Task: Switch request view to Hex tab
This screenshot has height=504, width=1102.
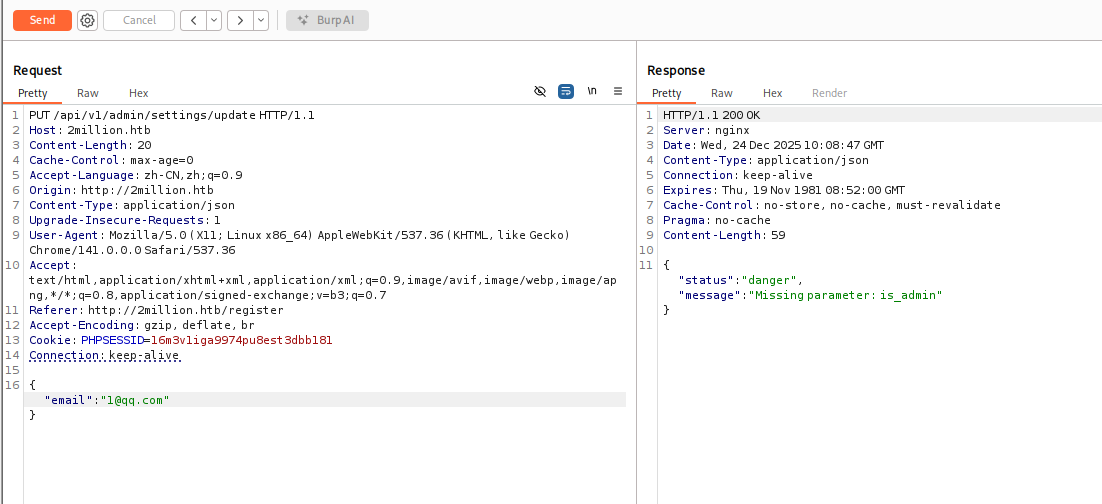Action: (x=138, y=93)
